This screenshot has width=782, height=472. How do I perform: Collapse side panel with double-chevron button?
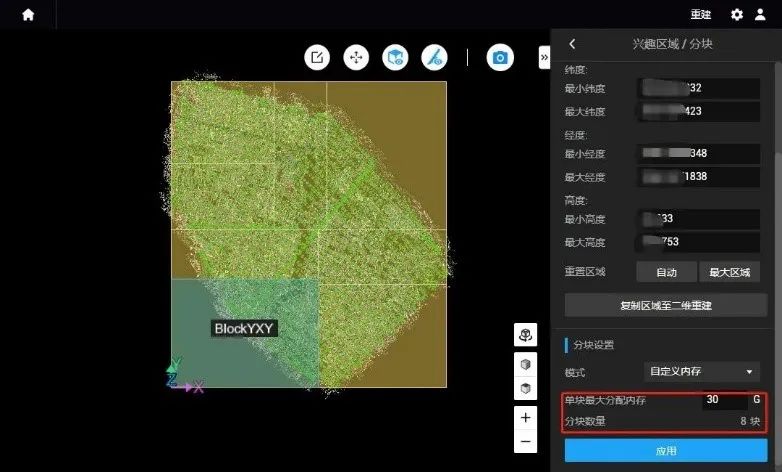coord(544,58)
